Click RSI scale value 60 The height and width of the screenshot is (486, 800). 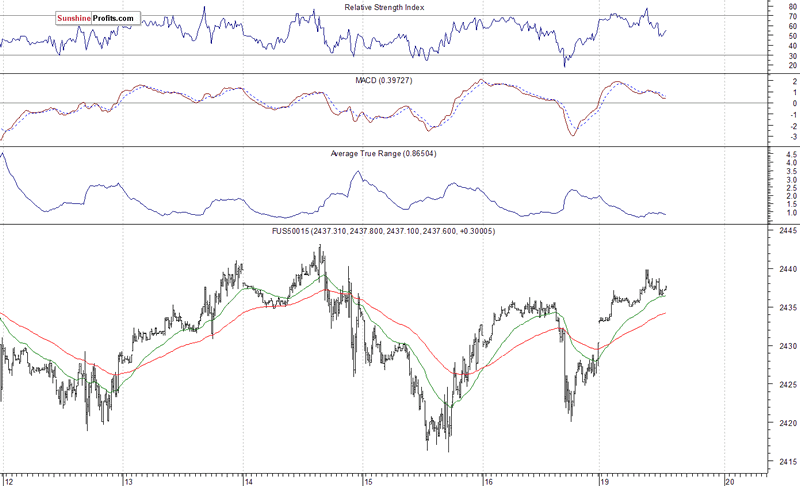pyautogui.click(x=792, y=26)
